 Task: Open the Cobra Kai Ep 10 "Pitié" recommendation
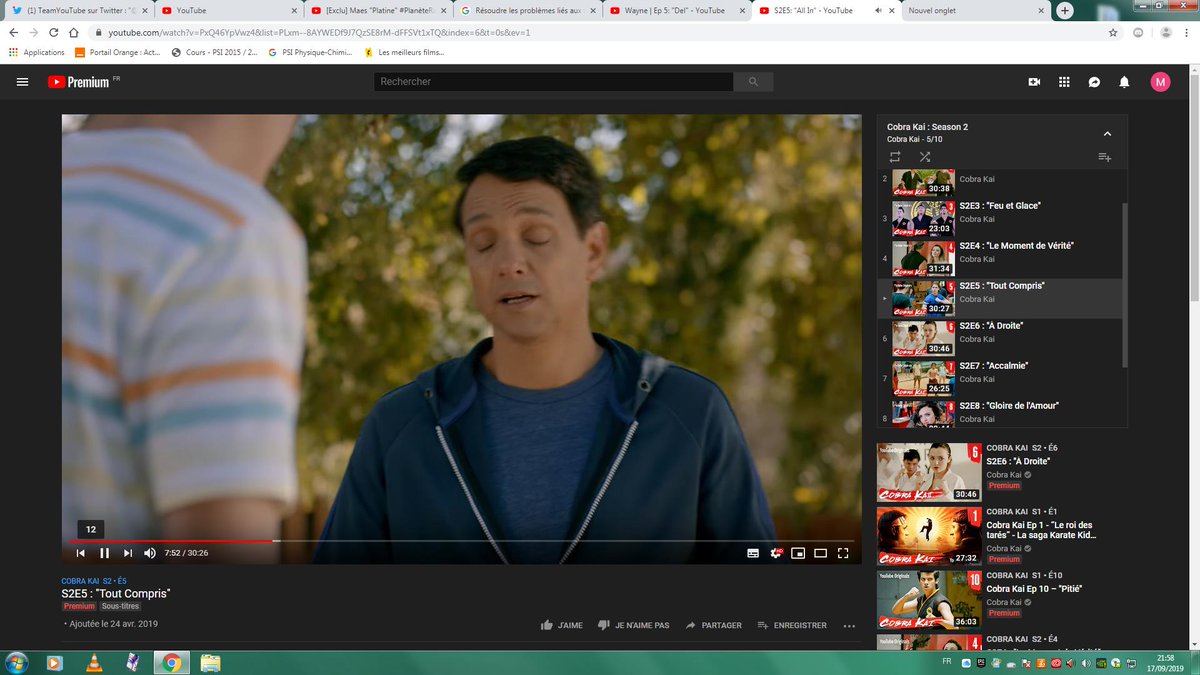[x=1002, y=600]
